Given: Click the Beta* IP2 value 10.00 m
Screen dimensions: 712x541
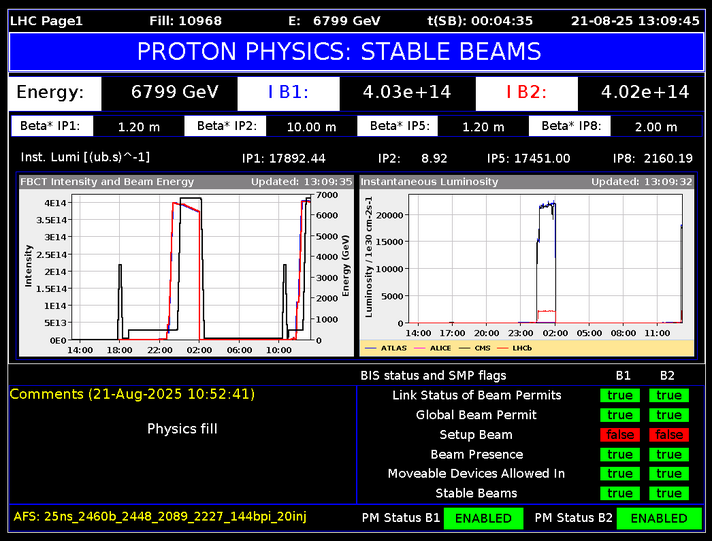Looking at the screenshot, I should [x=310, y=127].
